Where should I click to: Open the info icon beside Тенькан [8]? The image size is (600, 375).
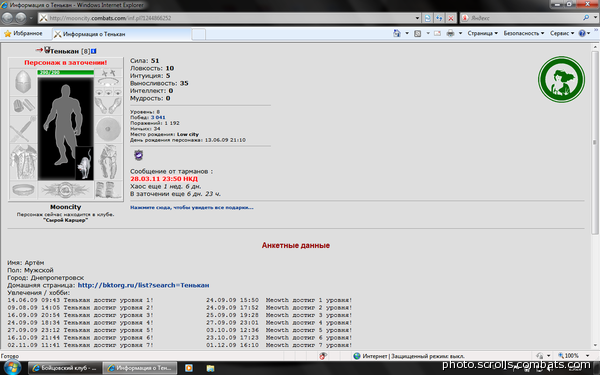(x=94, y=51)
